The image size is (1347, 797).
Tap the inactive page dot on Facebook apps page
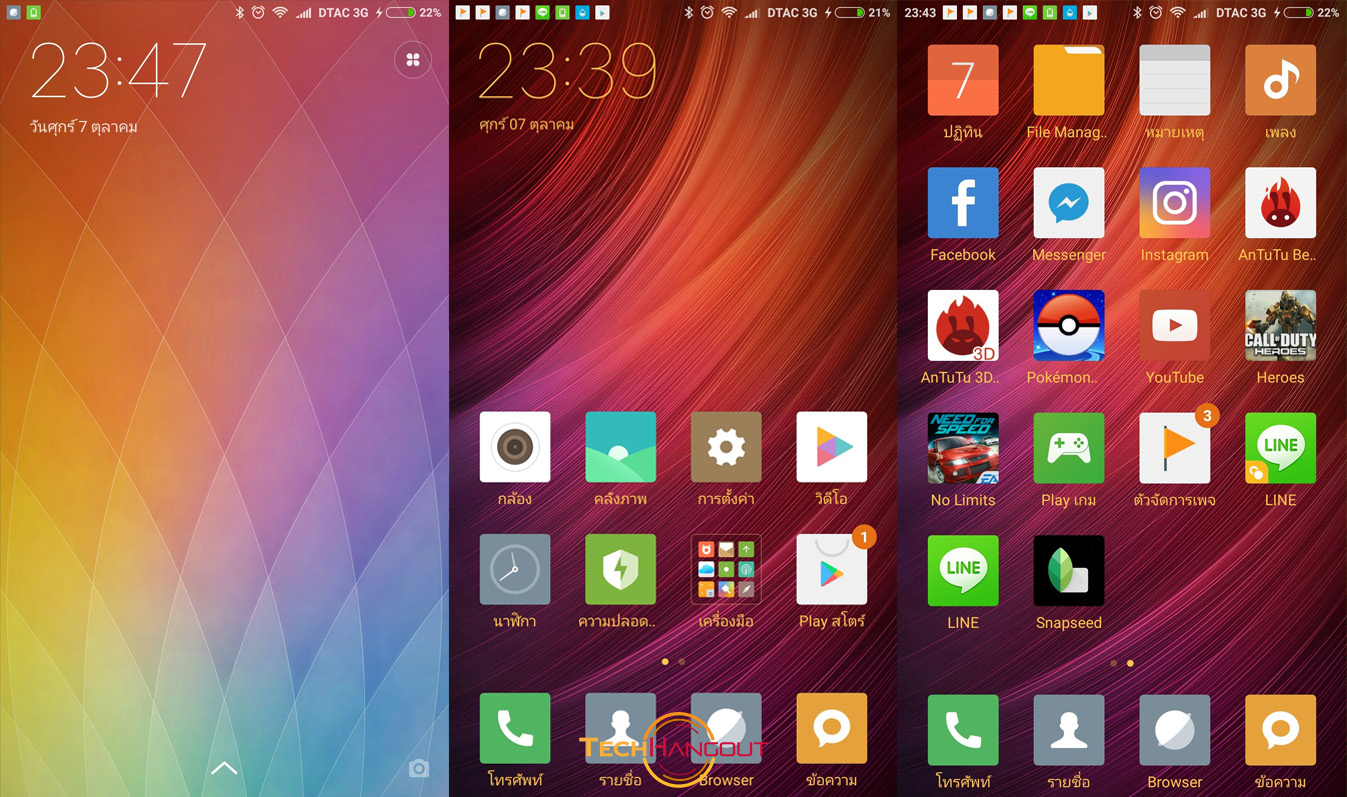point(1113,663)
